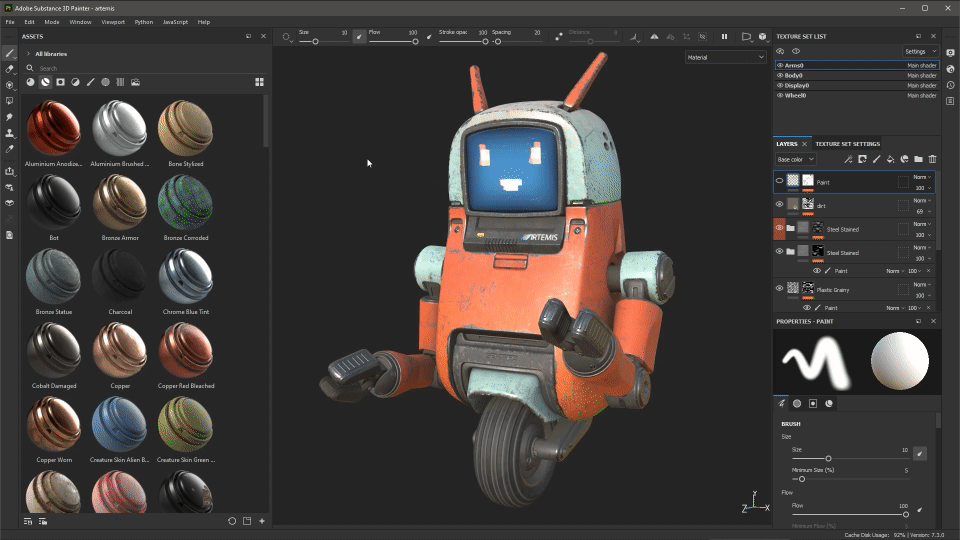Screen dimensions: 960x540
Task: Click the delete layer trash icon
Action: coord(932,159)
